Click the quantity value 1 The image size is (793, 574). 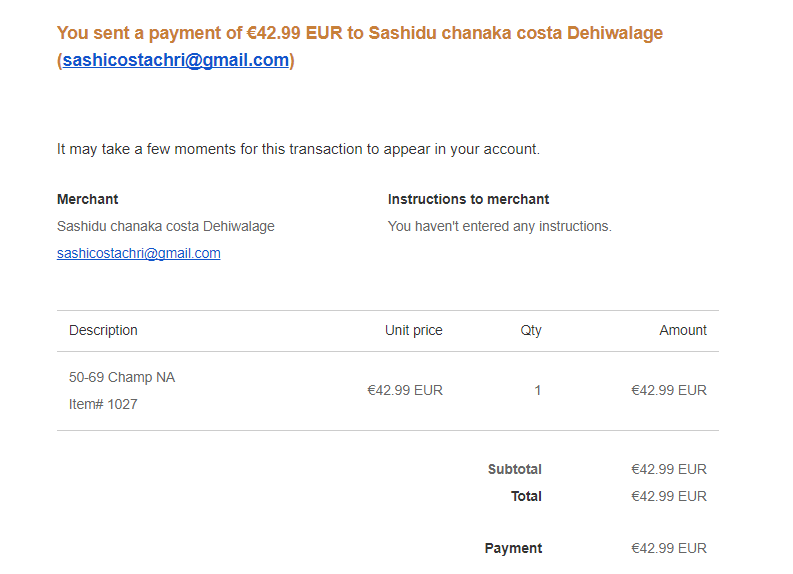tap(537, 390)
